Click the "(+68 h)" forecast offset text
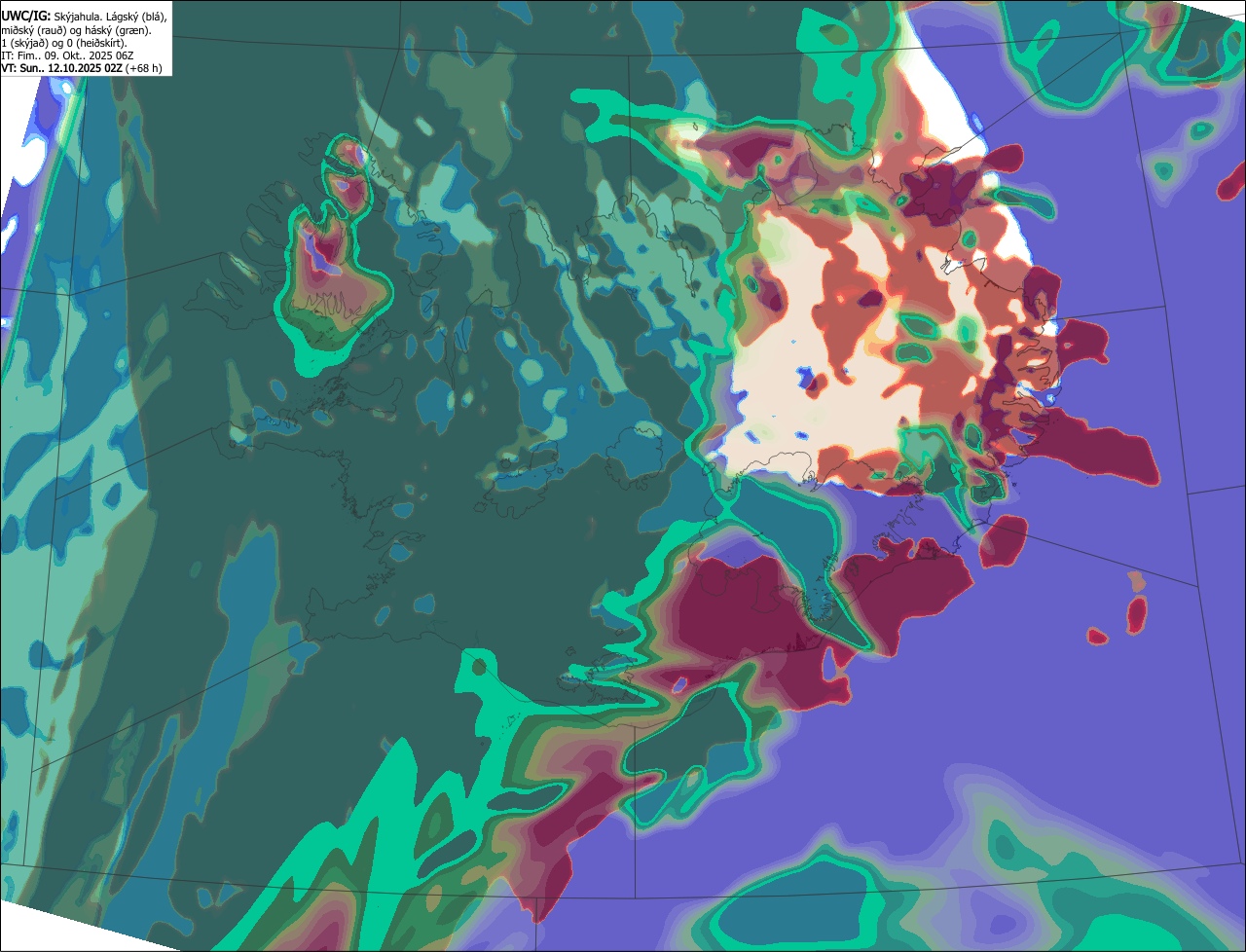This screenshot has width=1246, height=952. [144, 68]
